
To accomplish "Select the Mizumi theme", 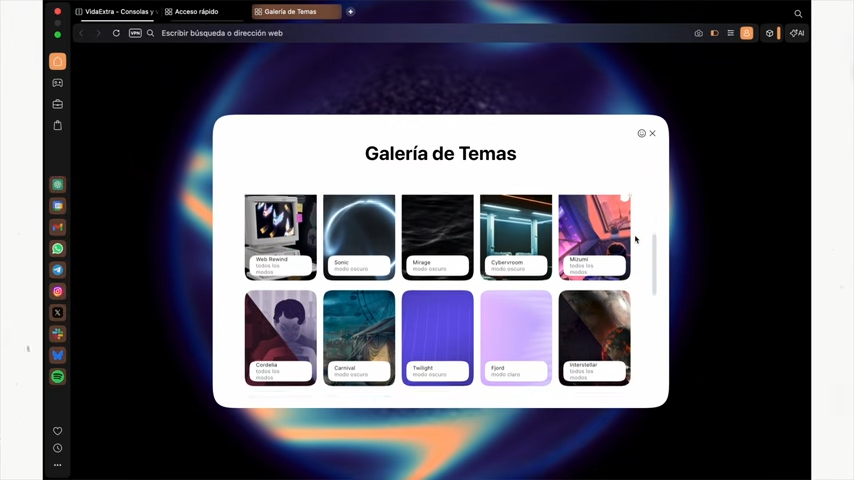I will [594, 237].
